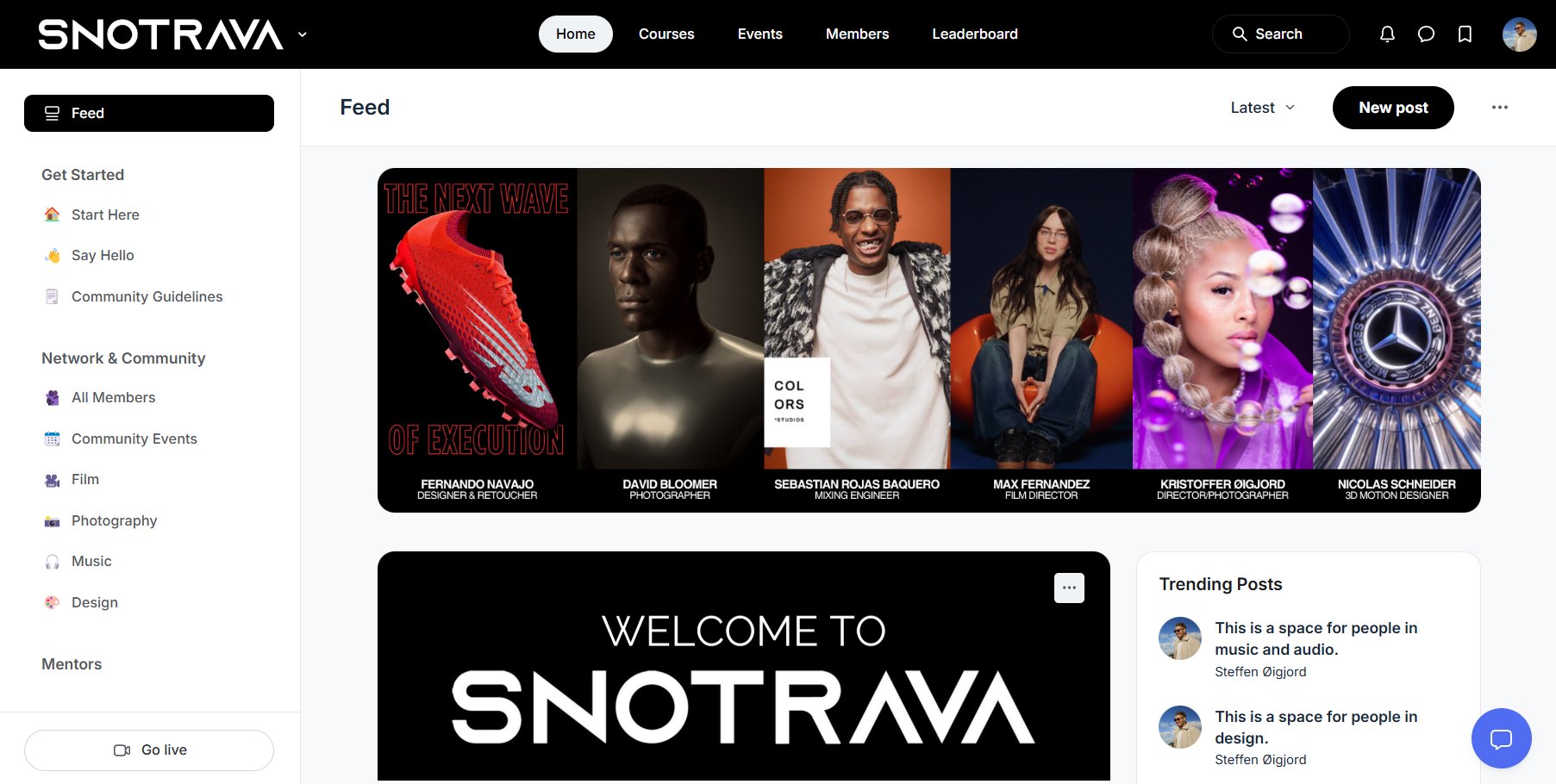1556x784 pixels.
Task: Open the floating support chat bubble
Action: coord(1501,738)
